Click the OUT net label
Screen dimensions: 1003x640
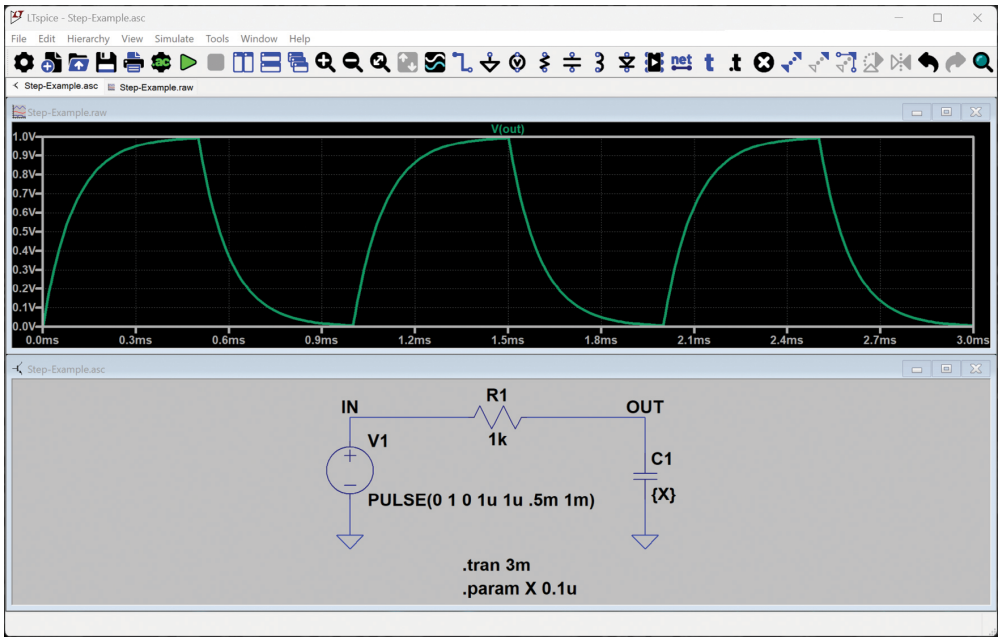(645, 407)
